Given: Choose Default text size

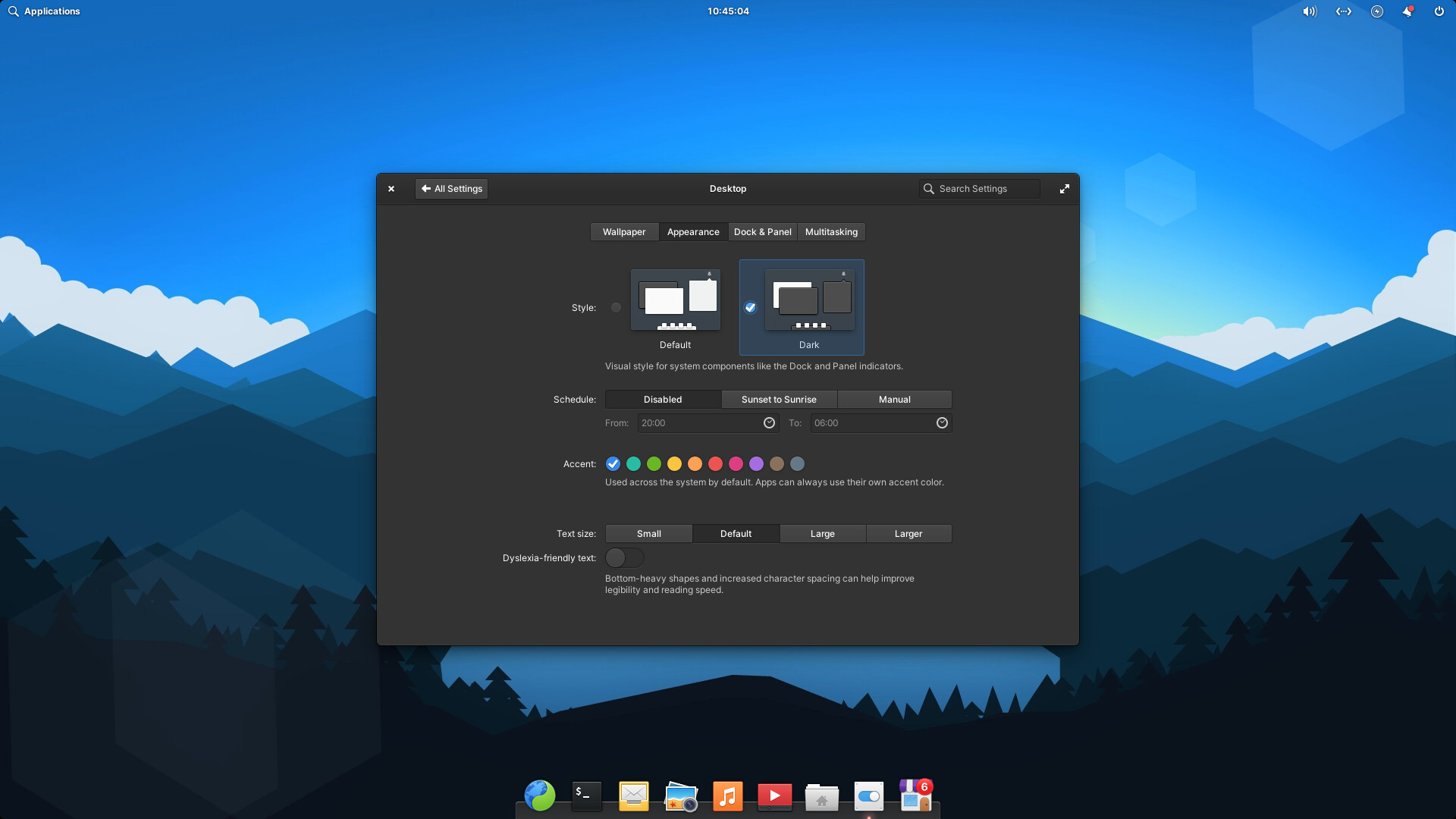Looking at the screenshot, I should pos(736,534).
